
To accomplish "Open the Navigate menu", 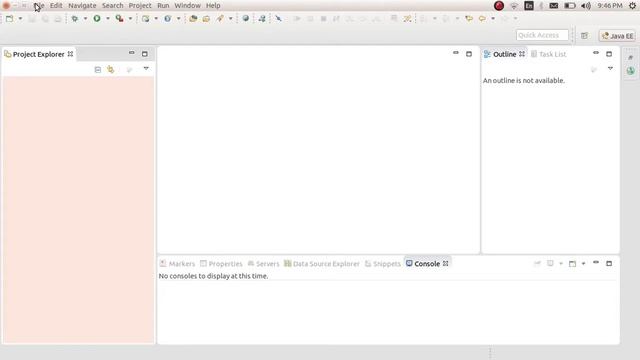I will (82, 6).
